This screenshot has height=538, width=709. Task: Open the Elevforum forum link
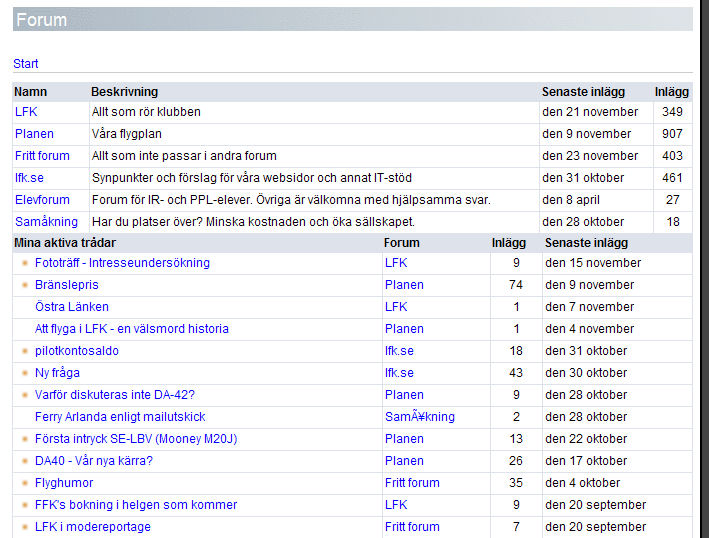tap(42, 199)
